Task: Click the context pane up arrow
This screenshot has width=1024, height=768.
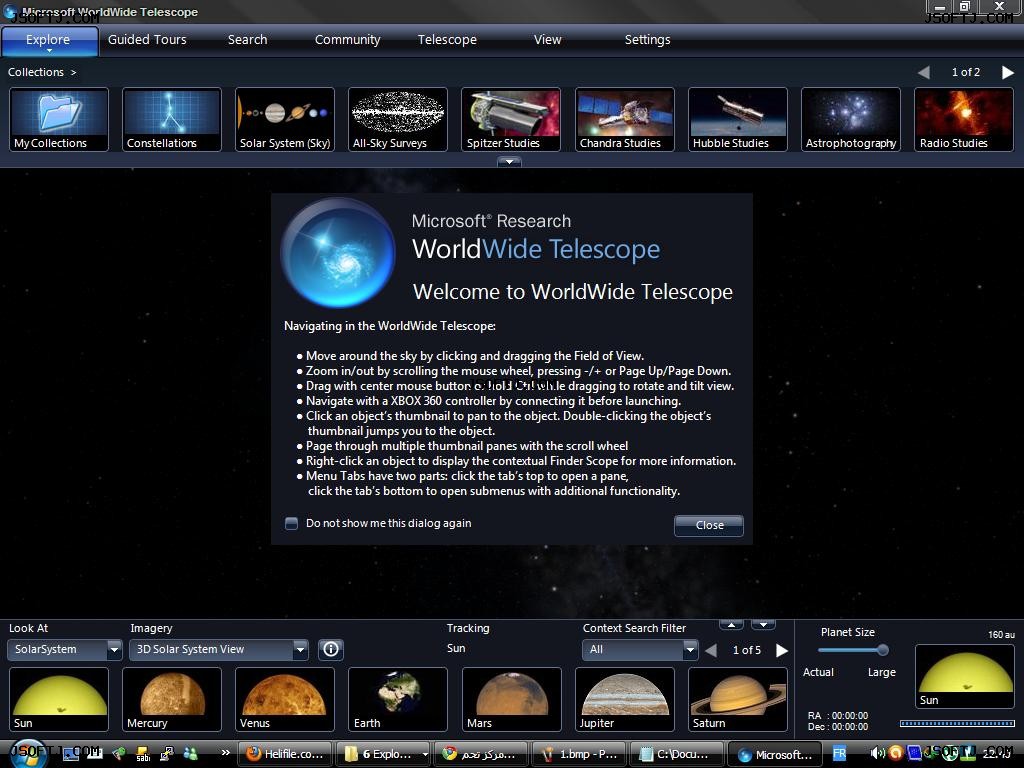Action: 731,625
